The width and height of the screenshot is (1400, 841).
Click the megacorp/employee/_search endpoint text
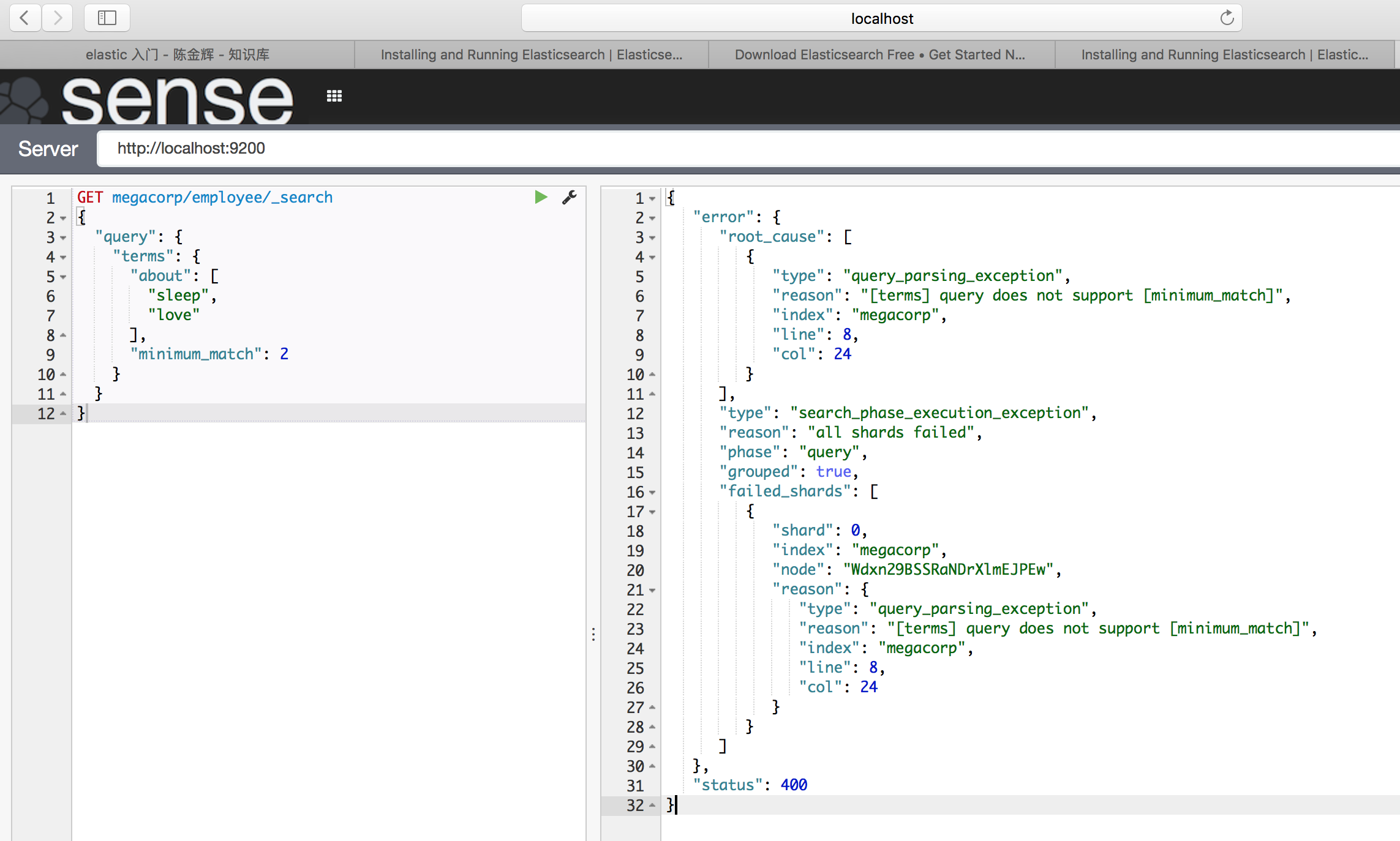[222, 197]
